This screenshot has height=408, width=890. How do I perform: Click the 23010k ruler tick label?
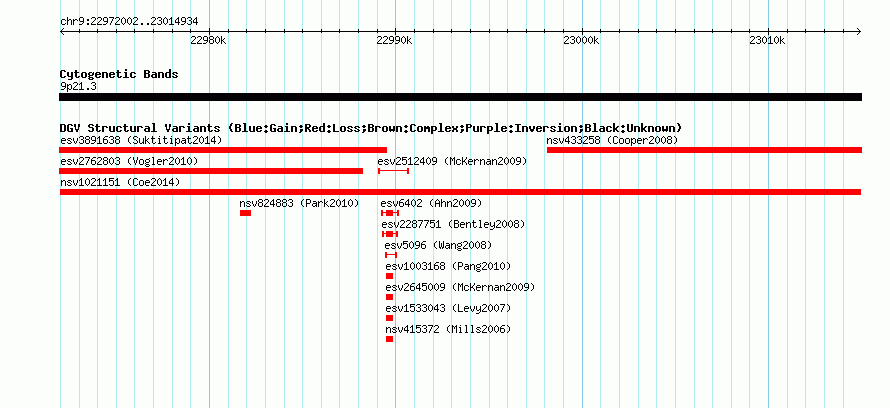pyautogui.click(x=767, y=40)
